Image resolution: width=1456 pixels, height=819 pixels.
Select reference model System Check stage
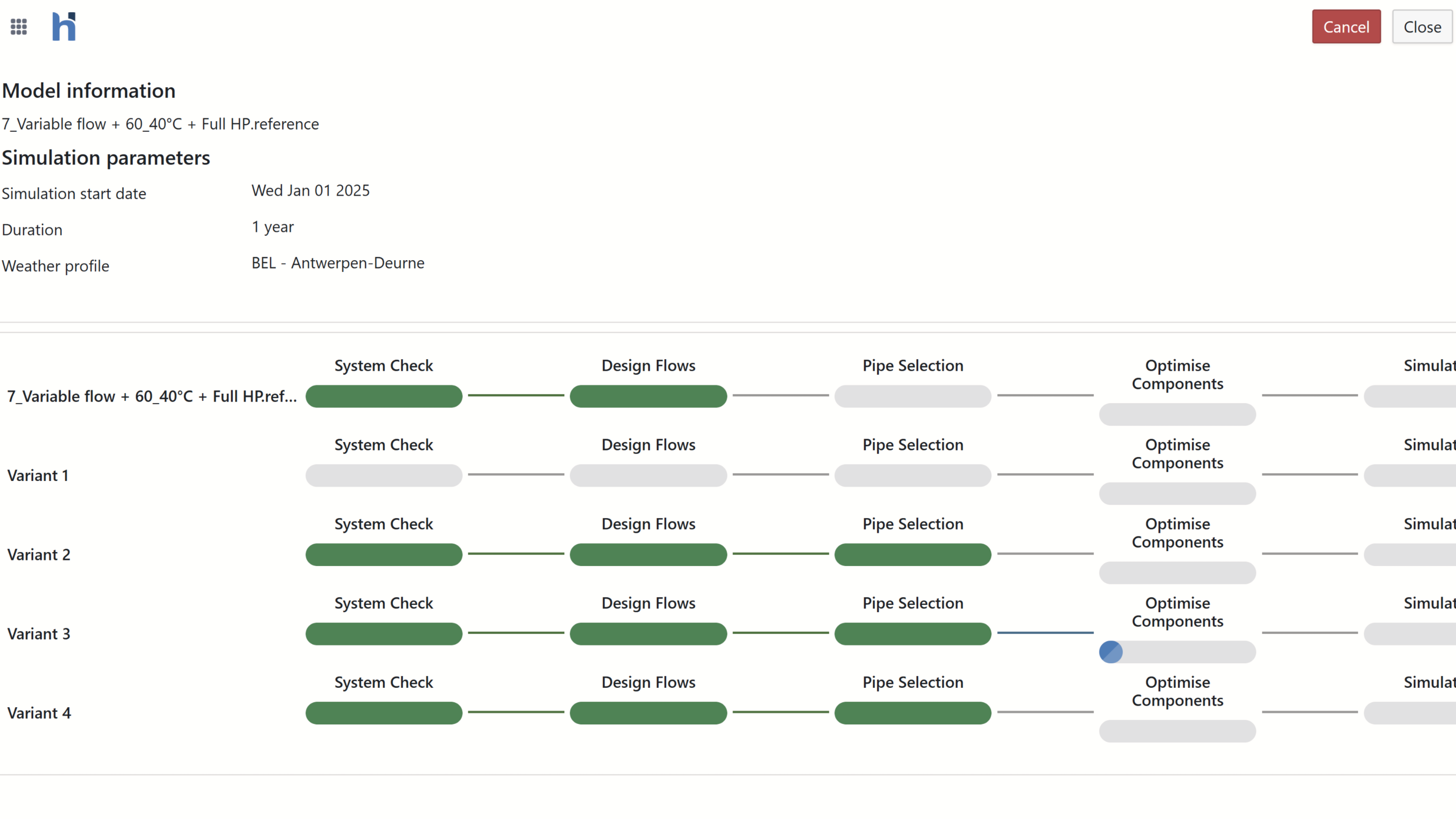pyautogui.click(x=384, y=396)
